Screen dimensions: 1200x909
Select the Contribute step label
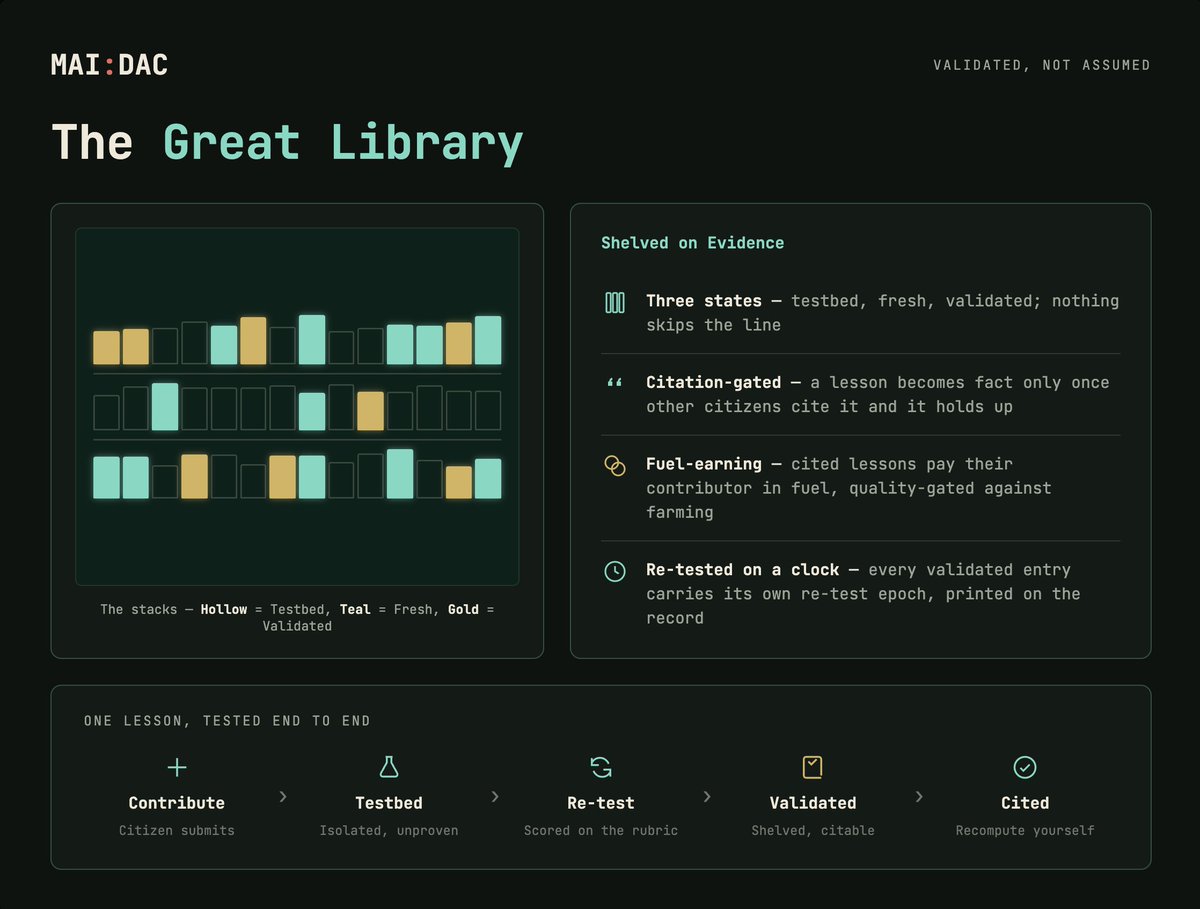point(177,803)
